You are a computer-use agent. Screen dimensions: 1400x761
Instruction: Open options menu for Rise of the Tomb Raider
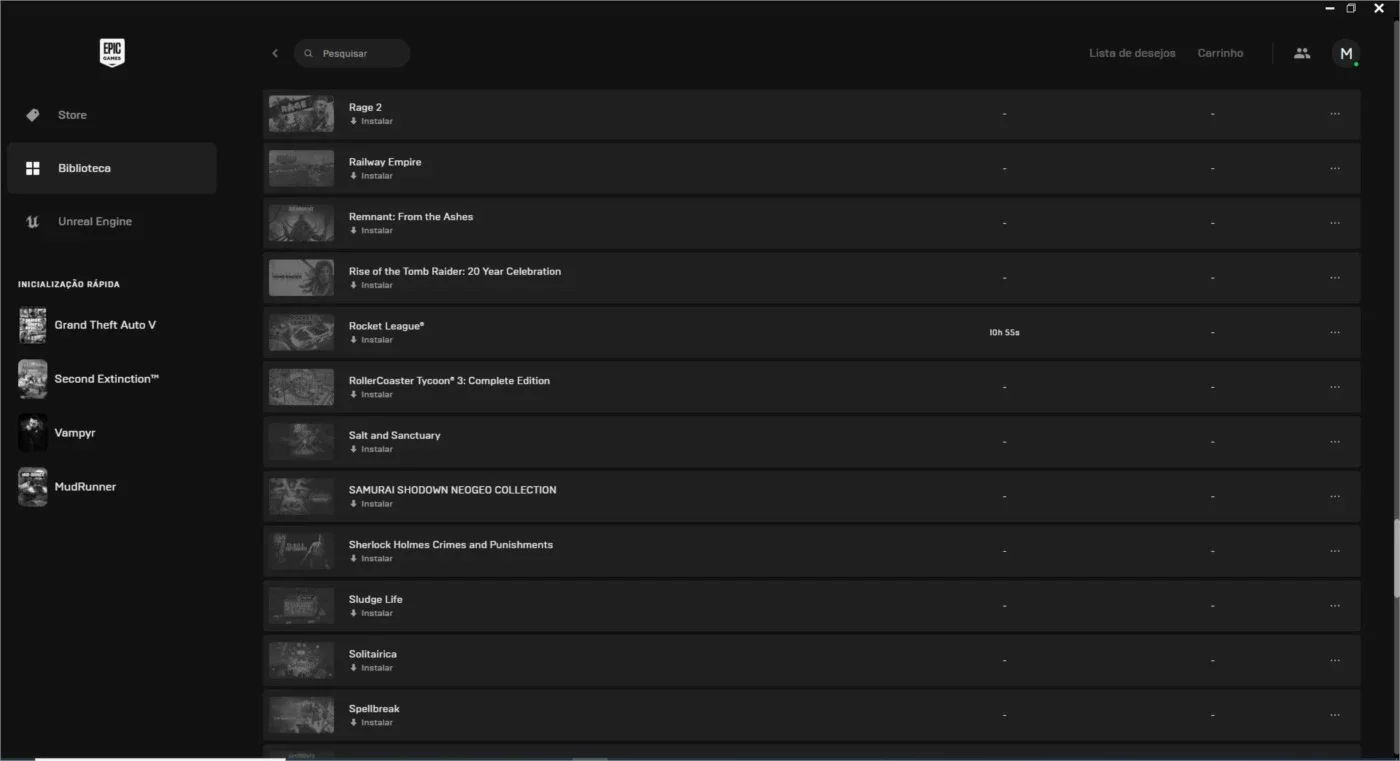1335,278
